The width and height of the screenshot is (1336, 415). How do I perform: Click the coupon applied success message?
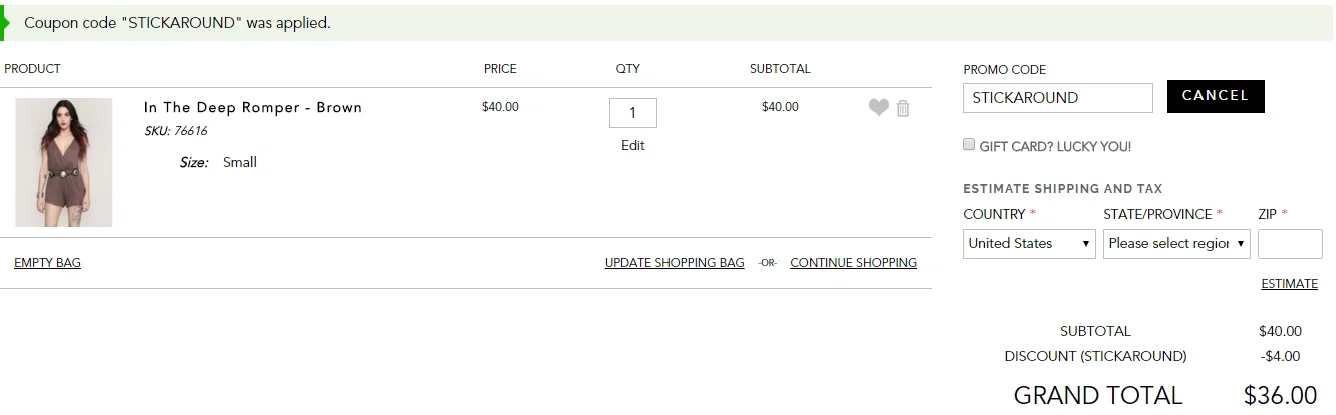[177, 22]
